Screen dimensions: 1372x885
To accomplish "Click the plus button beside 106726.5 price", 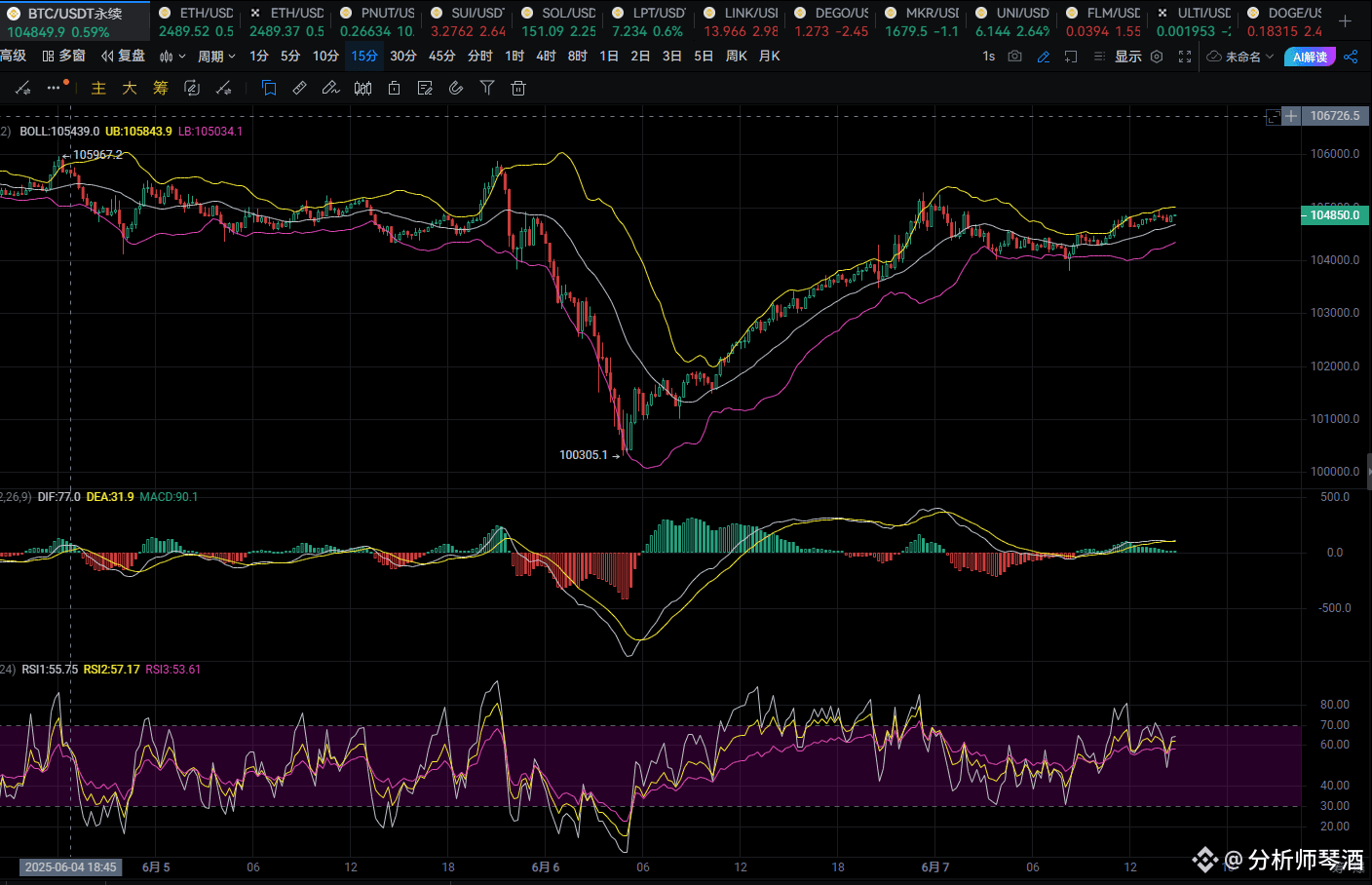I will point(1291,116).
